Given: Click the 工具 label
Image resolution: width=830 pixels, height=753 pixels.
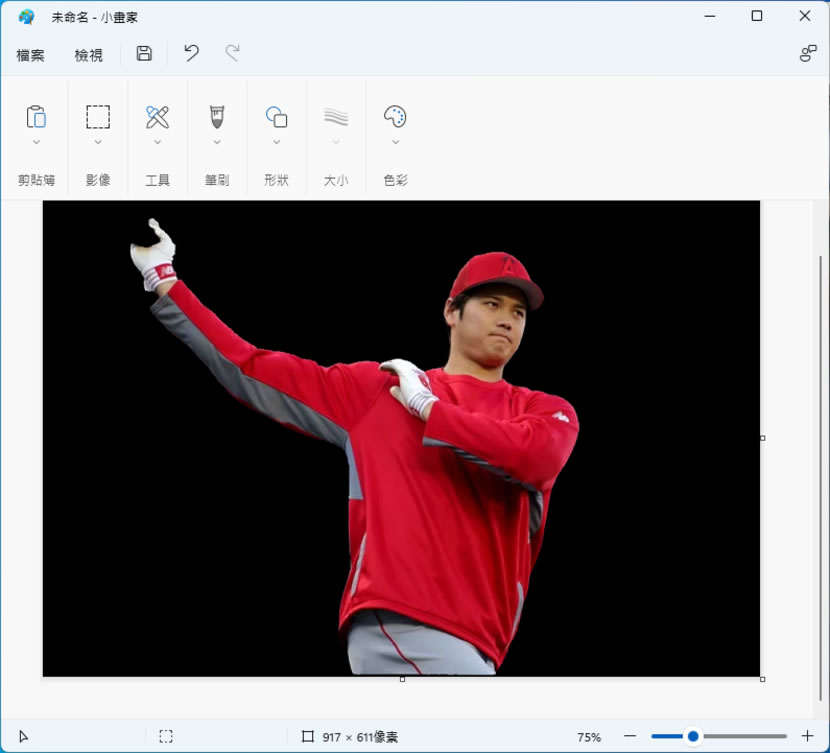Looking at the screenshot, I should 157,180.
